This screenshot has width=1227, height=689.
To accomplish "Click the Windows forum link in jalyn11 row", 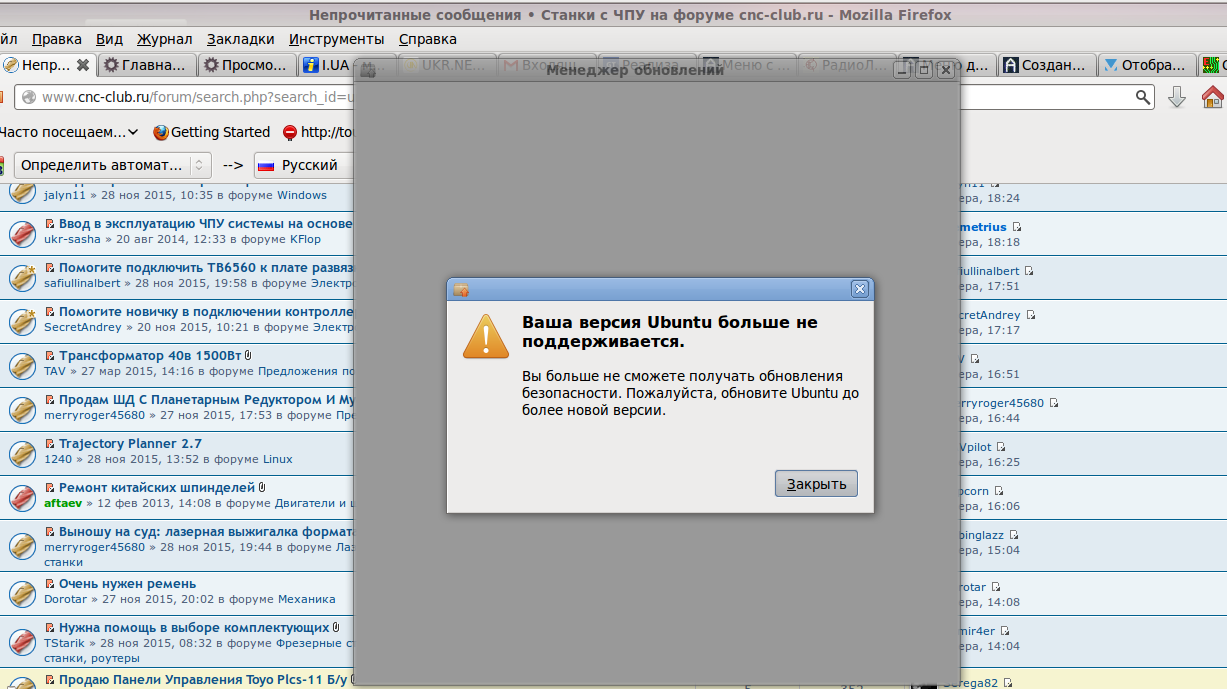I will click(x=302, y=195).
